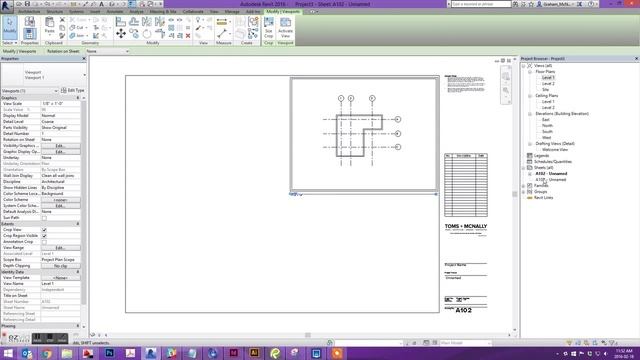Toggle the Crop View checkbox

coord(44,230)
